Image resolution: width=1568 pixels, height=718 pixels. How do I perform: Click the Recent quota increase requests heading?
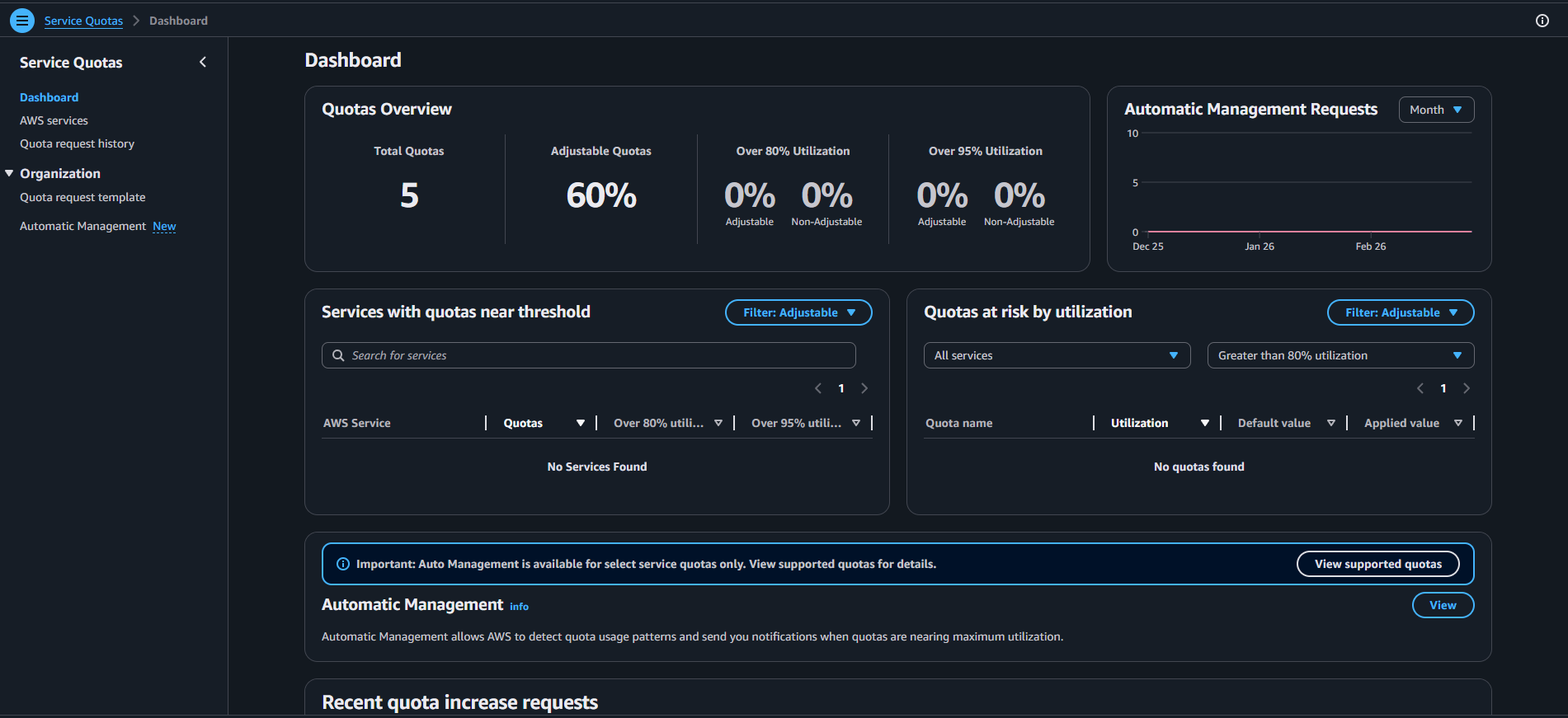[x=459, y=702]
